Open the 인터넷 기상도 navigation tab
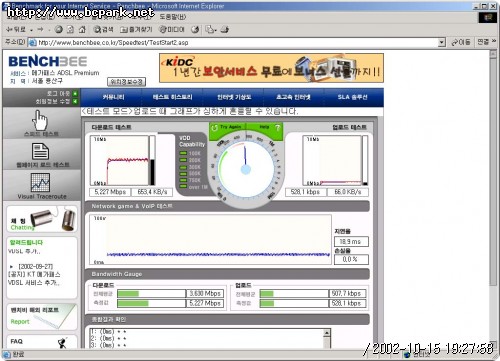The image size is (500, 361). click(x=234, y=97)
